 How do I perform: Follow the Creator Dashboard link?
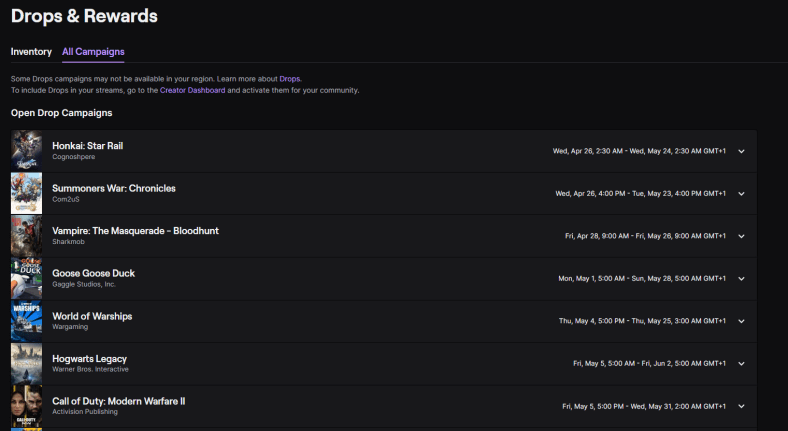192,90
